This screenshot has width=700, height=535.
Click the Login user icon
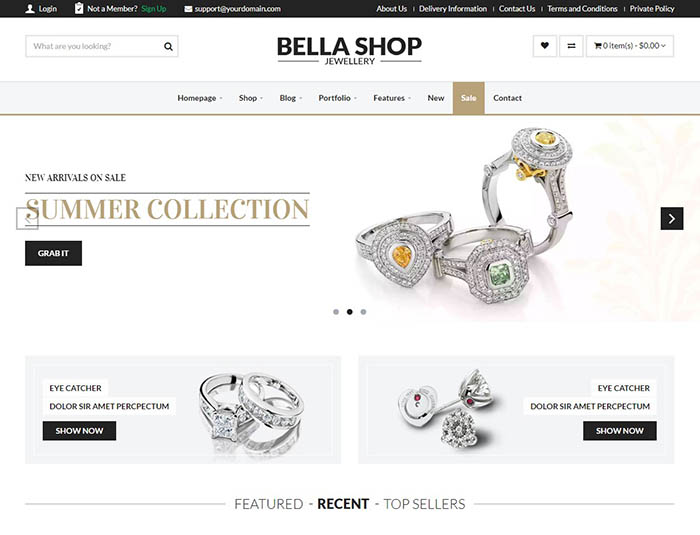tap(30, 8)
